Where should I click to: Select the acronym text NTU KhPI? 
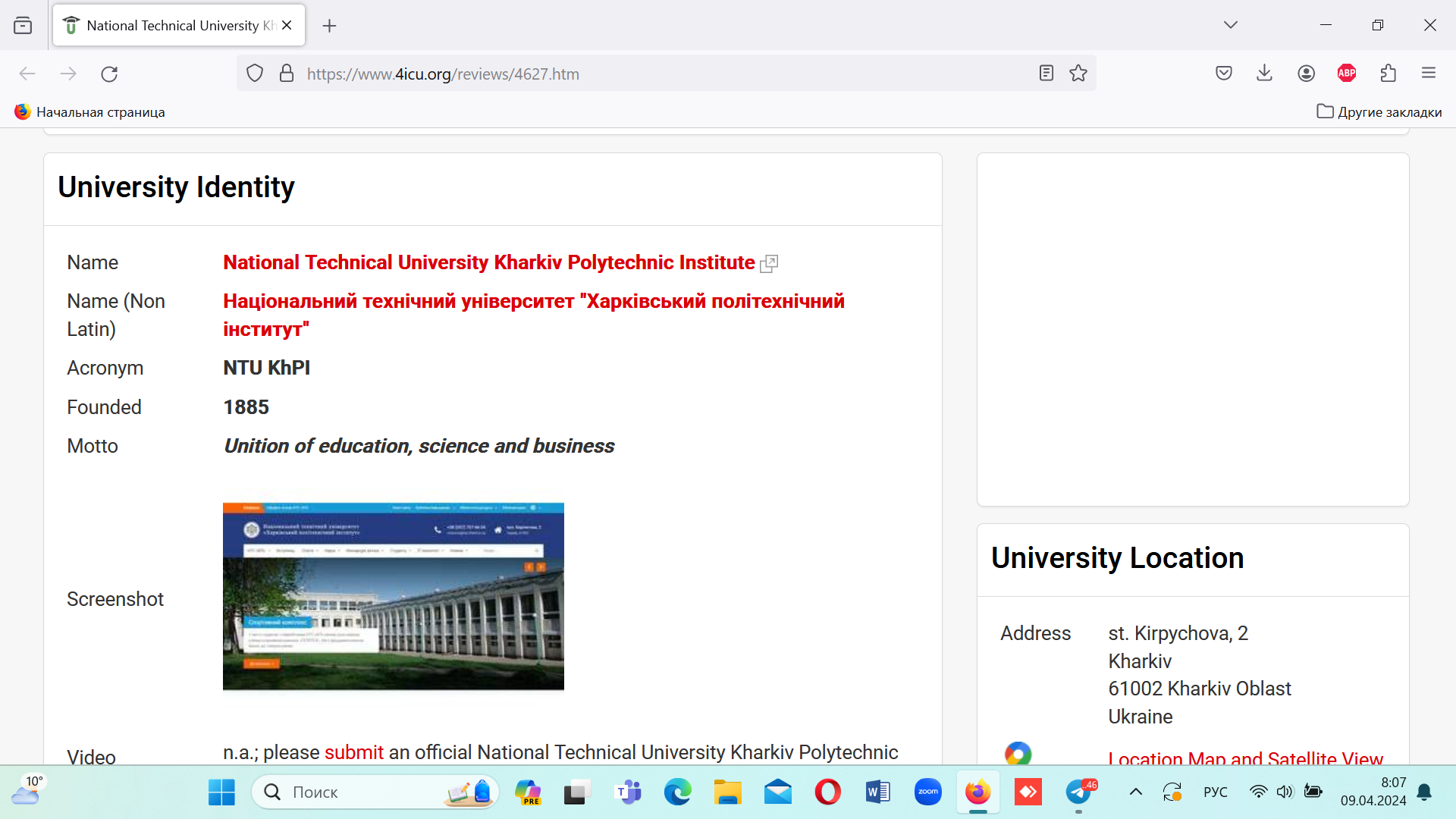(x=267, y=368)
